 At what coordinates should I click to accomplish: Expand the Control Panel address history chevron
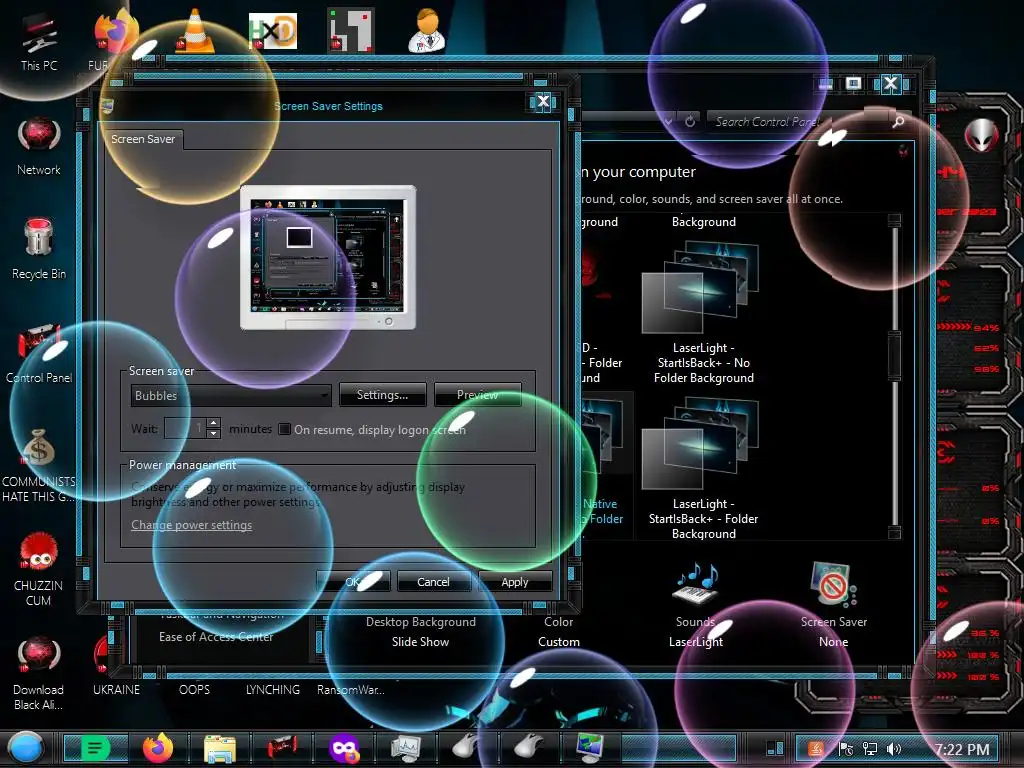[x=668, y=121]
